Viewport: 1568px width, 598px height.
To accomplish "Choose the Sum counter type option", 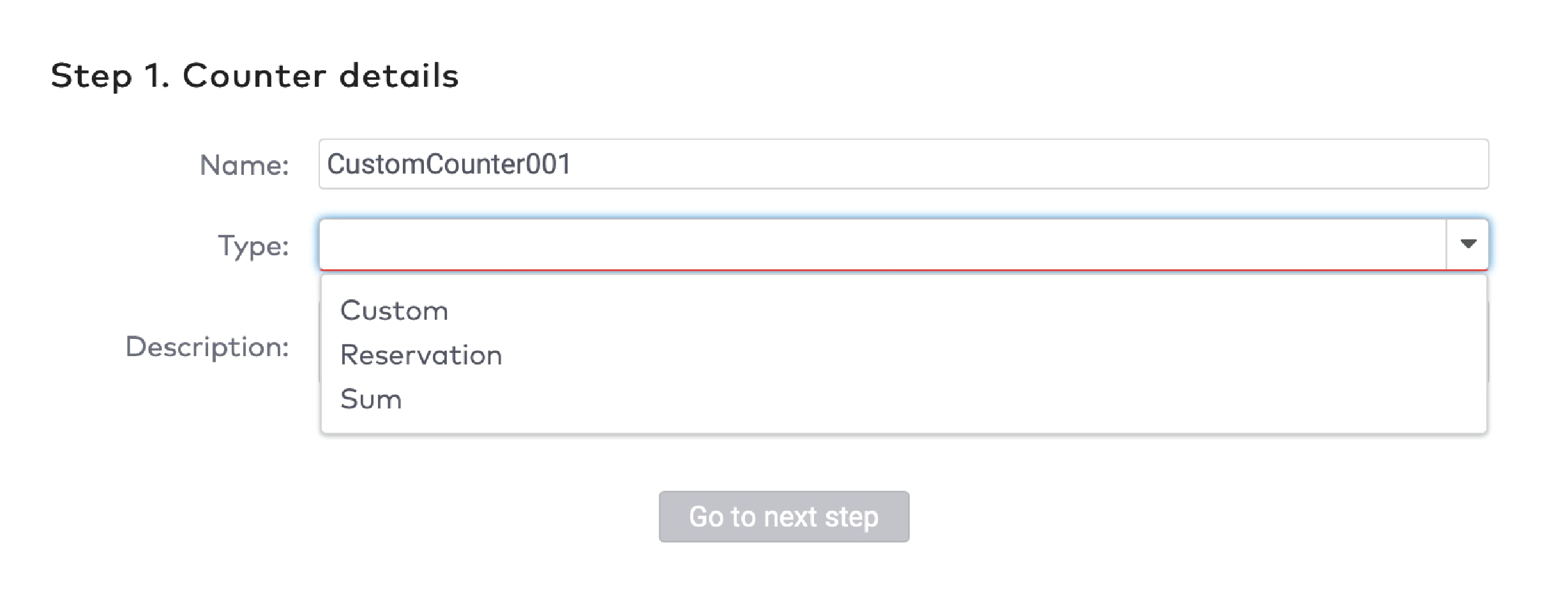I will (372, 400).
